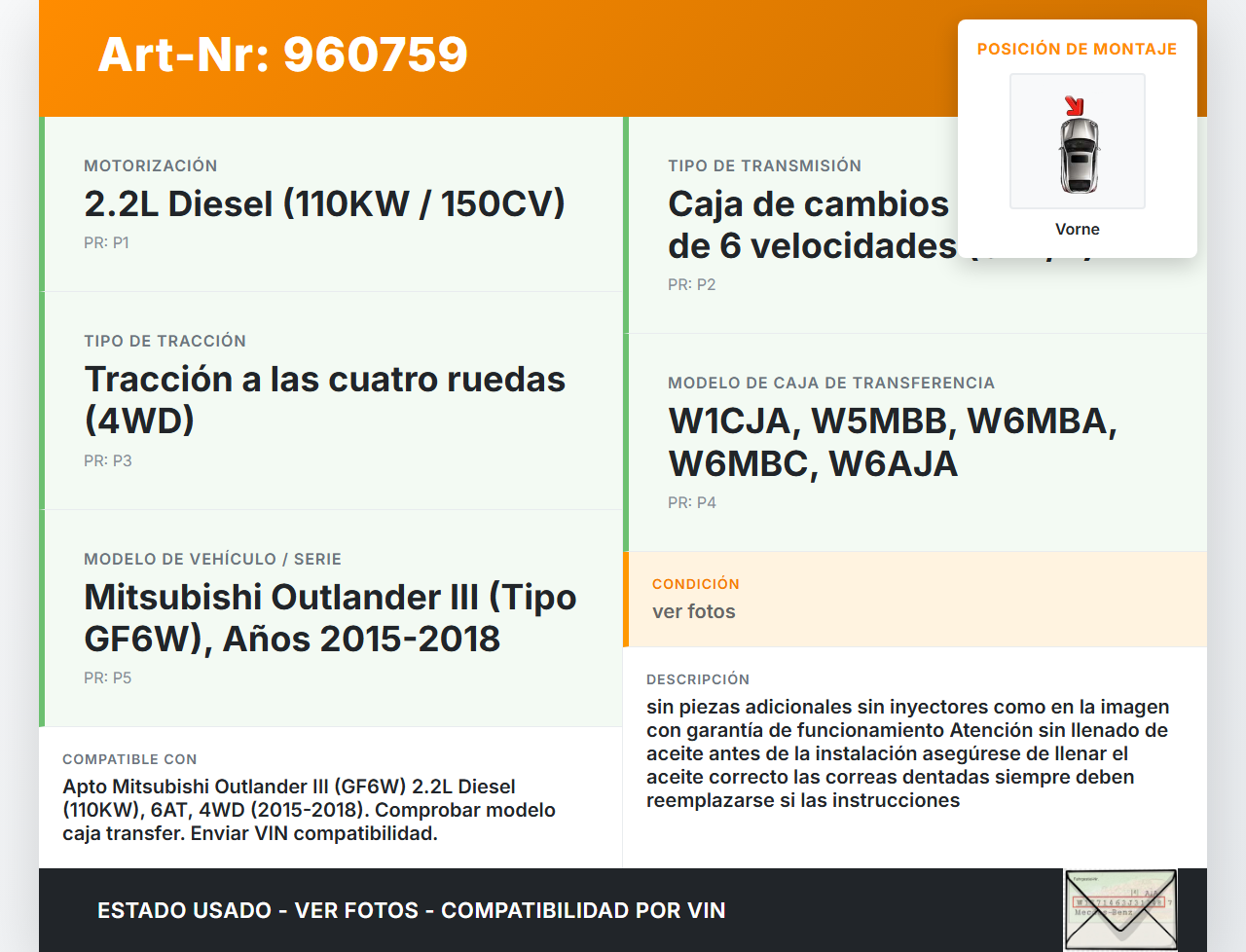1246x952 pixels.
Task: Click the 'PR: P1' reference under Motorización
Action: point(106,242)
